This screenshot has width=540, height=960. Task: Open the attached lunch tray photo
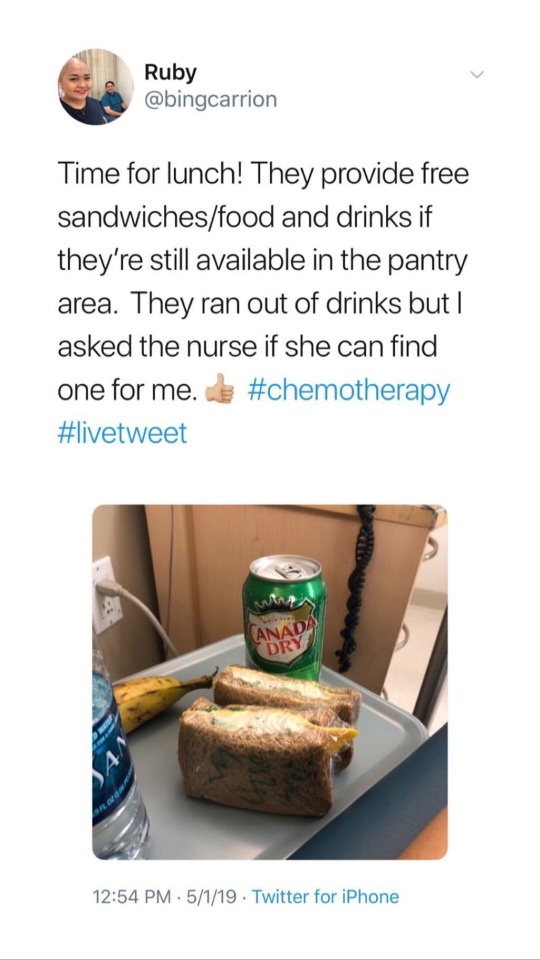point(270,682)
